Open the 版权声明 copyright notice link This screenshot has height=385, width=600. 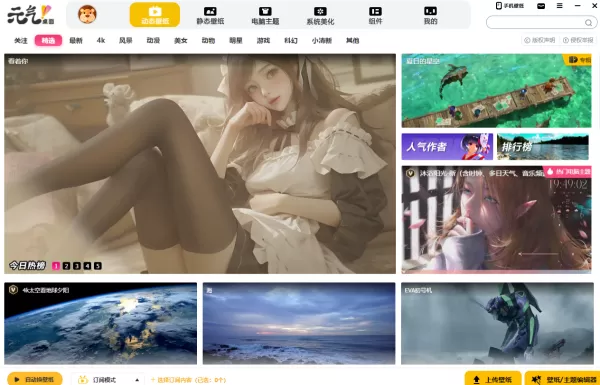pyautogui.click(x=540, y=40)
